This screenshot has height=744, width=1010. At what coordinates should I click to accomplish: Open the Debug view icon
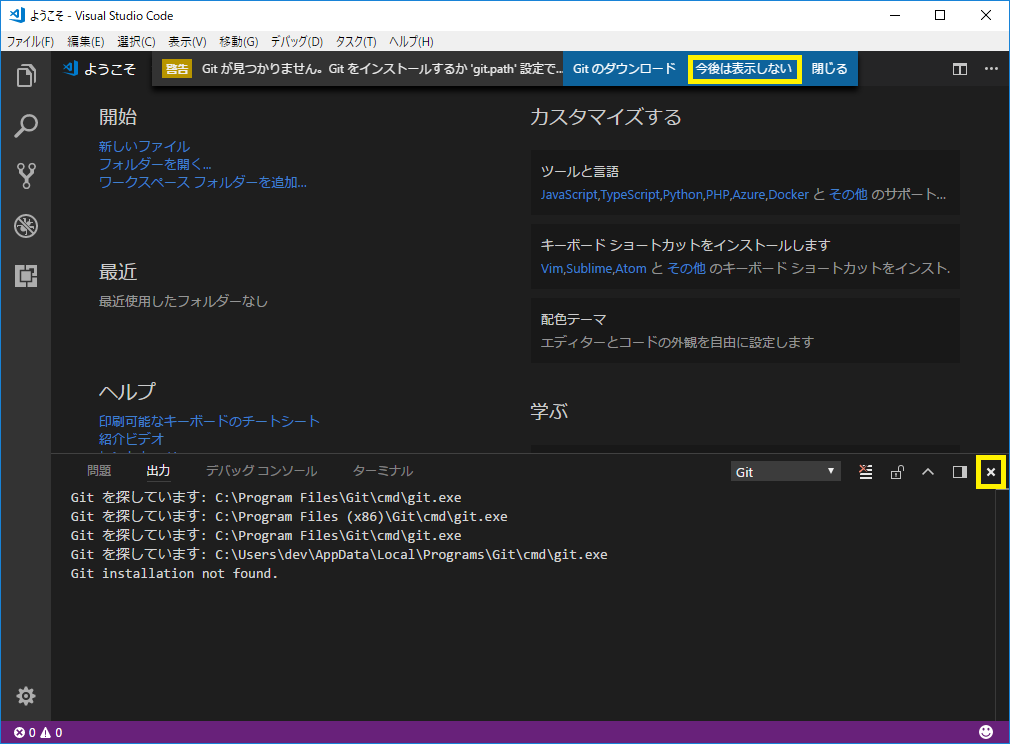(x=26, y=225)
